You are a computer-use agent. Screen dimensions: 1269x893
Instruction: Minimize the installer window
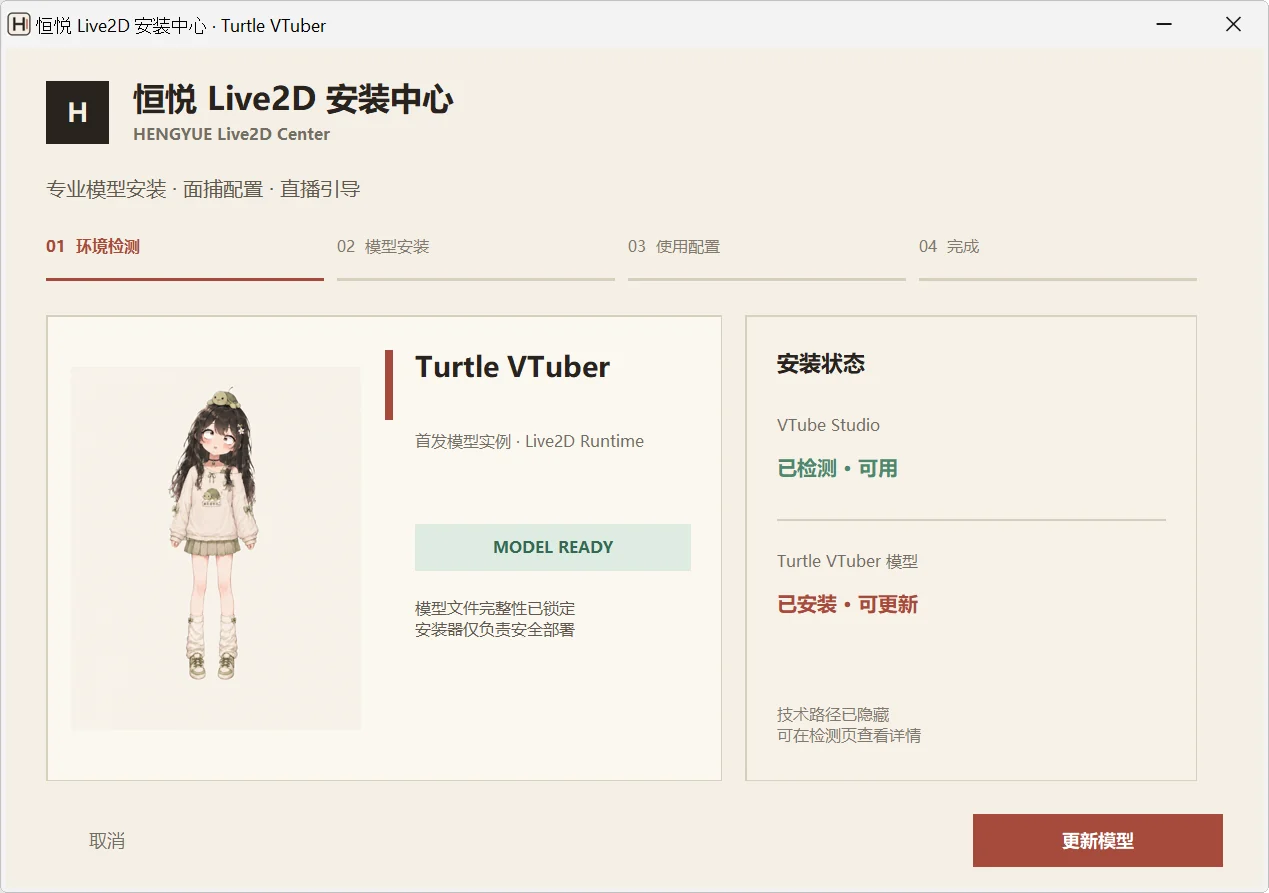1163,25
